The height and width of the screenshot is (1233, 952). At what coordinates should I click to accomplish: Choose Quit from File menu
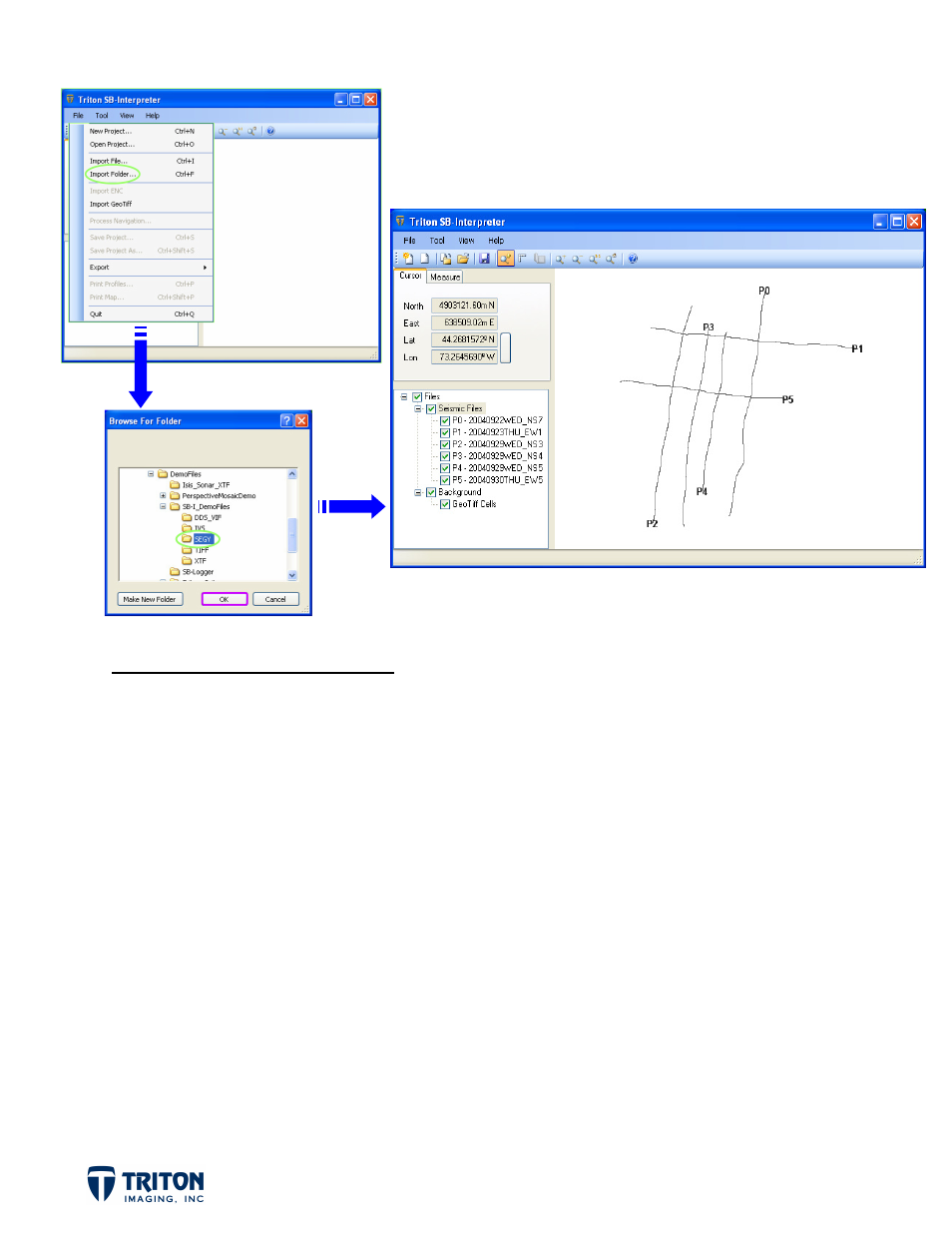pyautogui.click(x=96, y=313)
